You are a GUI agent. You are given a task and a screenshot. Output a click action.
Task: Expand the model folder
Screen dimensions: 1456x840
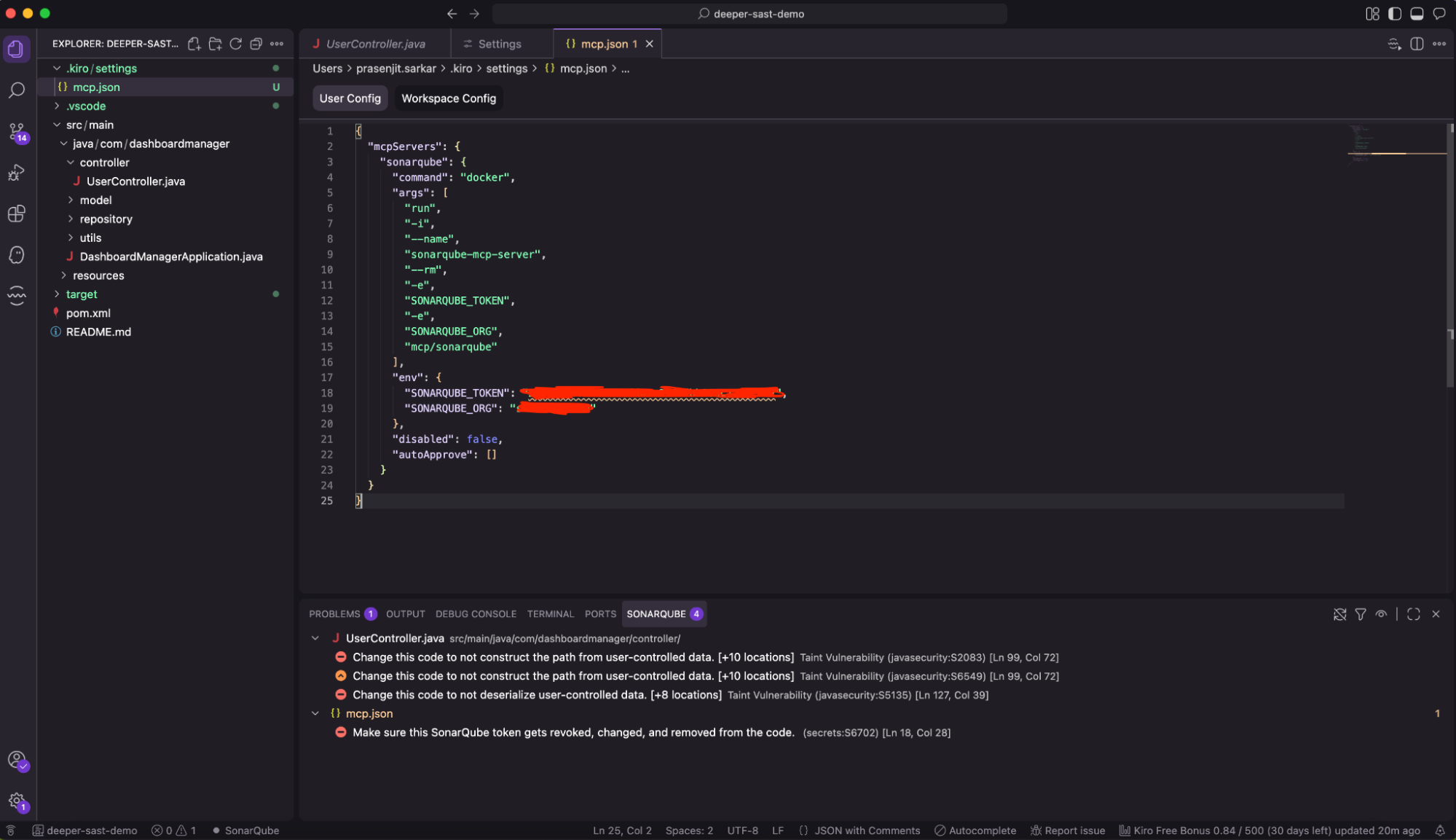(x=95, y=200)
